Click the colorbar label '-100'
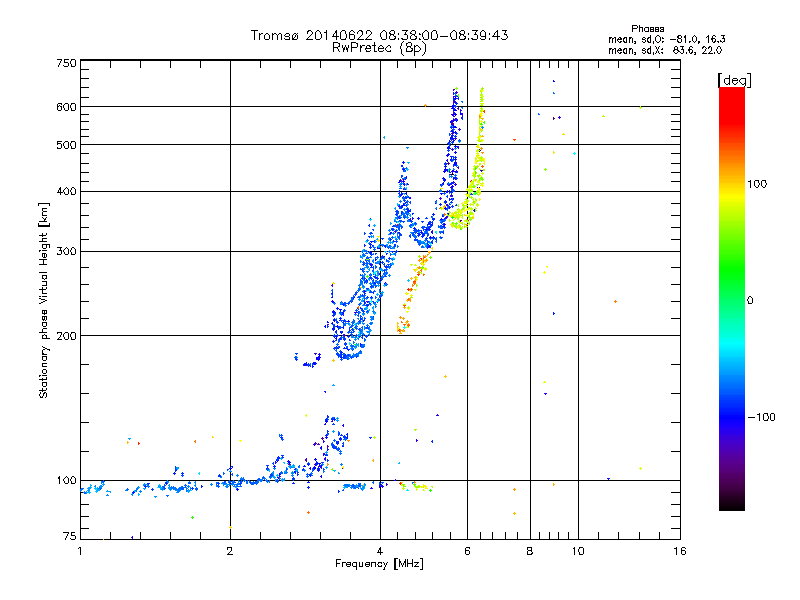800x600 pixels. tap(761, 417)
